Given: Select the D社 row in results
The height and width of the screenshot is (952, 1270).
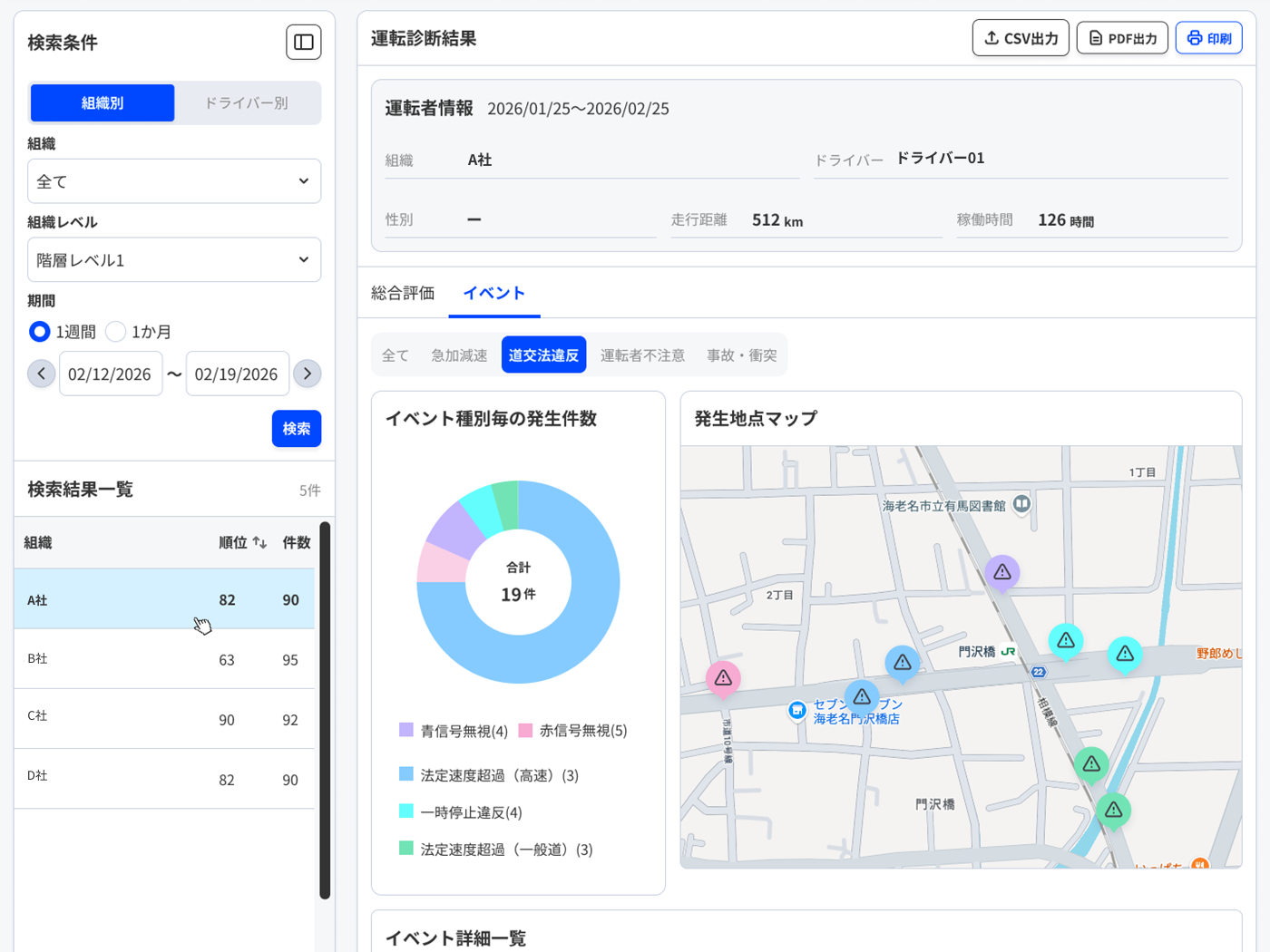Looking at the screenshot, I should (164, 779).
